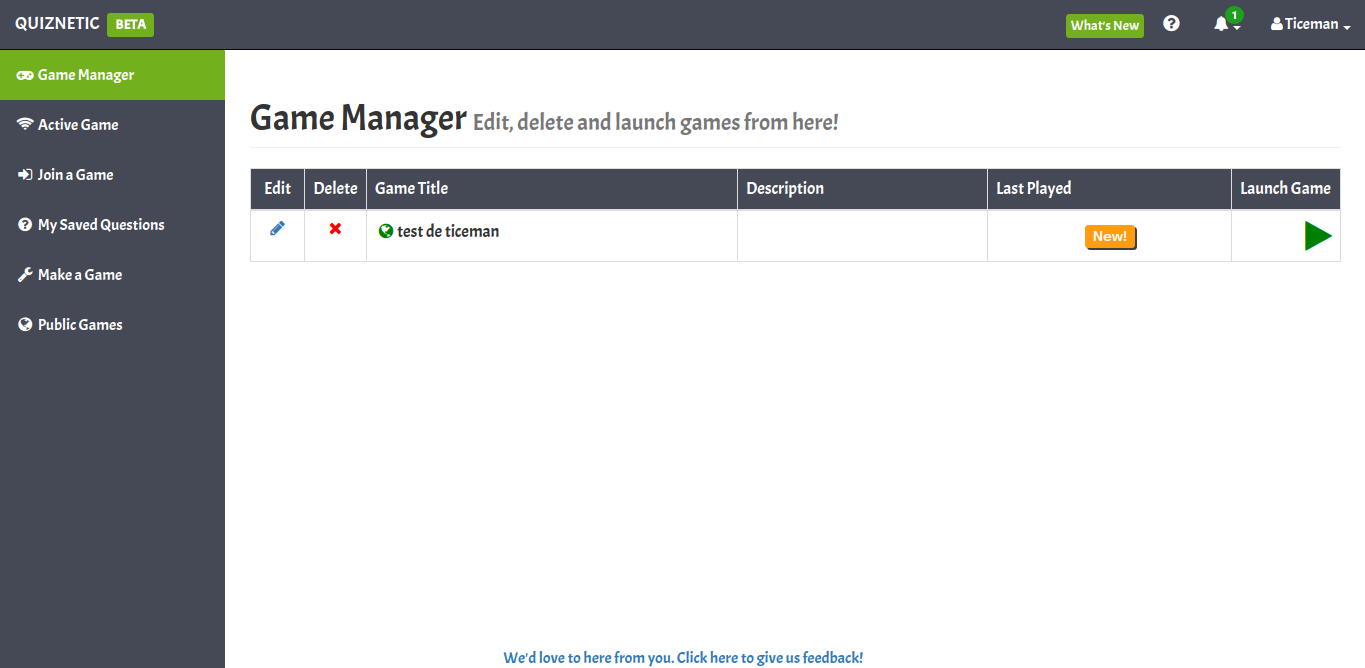Screen dimensions: 1365x668
Task: Open Active Game in sidebar
Action: point(112,125)
